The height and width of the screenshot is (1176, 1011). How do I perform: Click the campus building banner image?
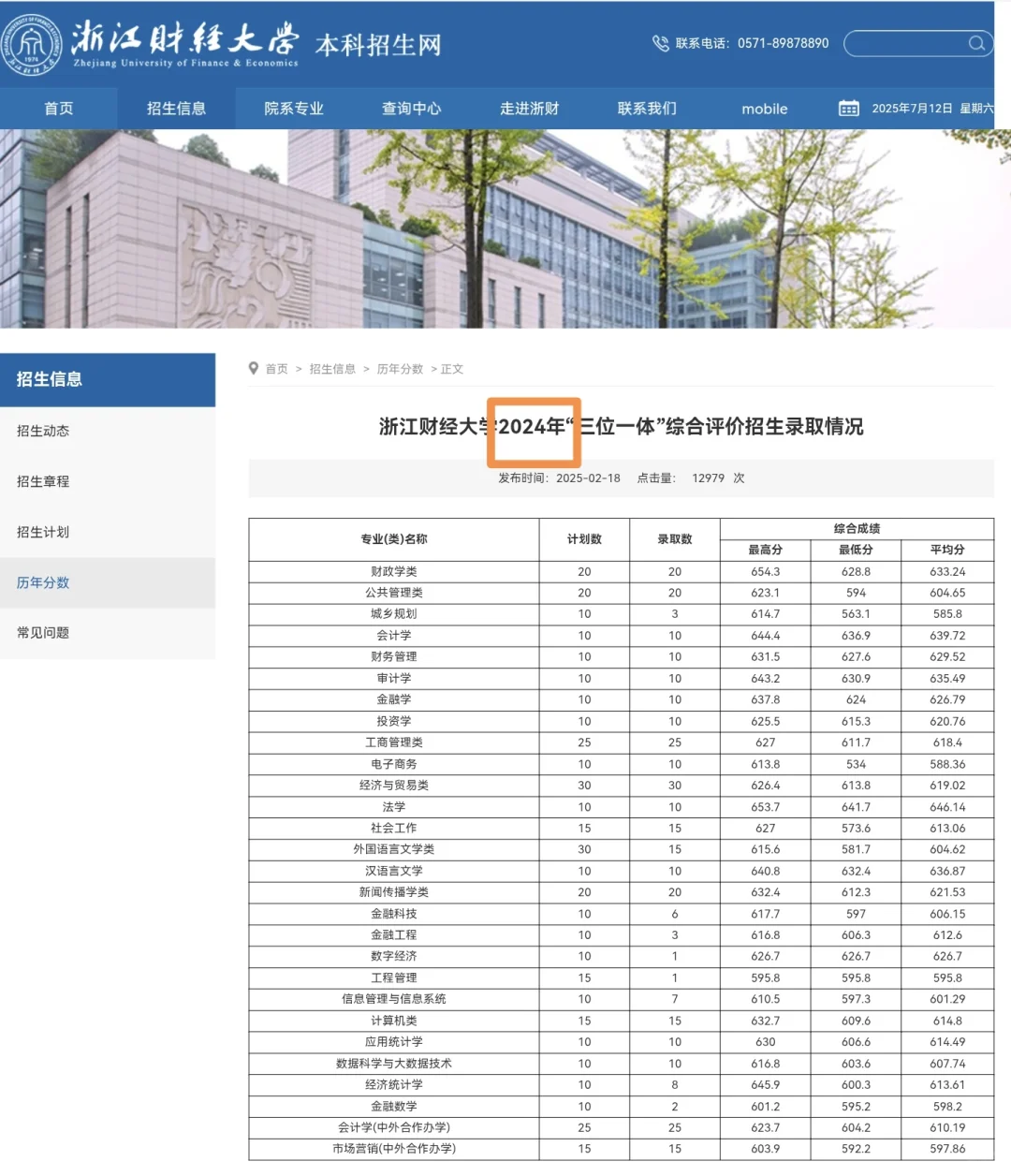click(505, 228)
